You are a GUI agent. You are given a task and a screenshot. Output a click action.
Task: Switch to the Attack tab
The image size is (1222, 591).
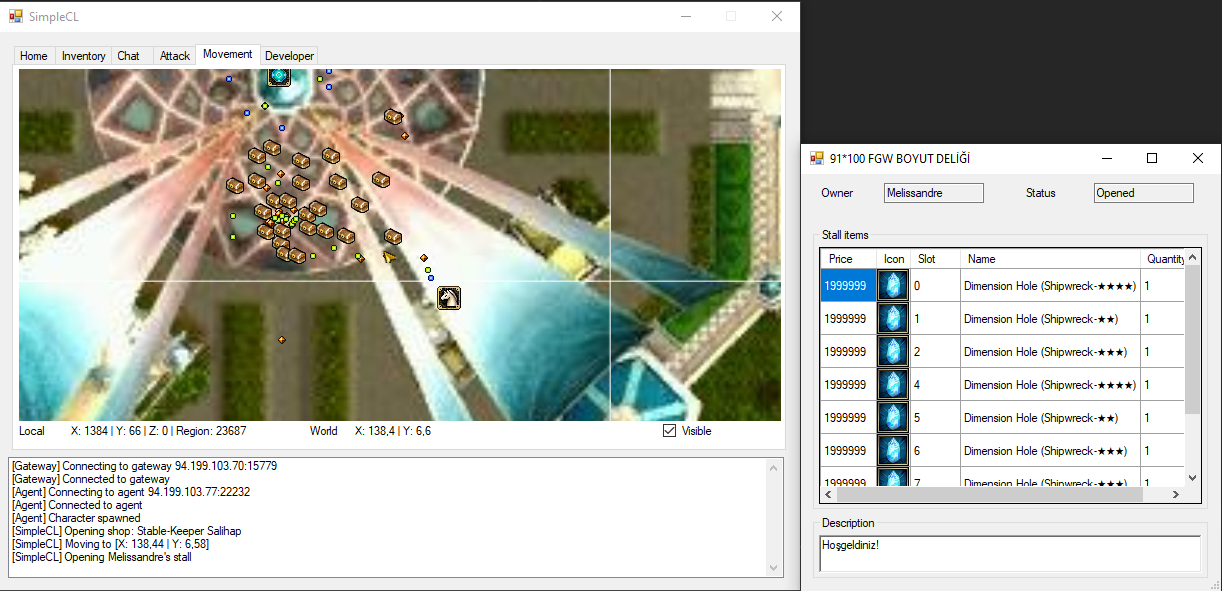[x=175, y=56]
